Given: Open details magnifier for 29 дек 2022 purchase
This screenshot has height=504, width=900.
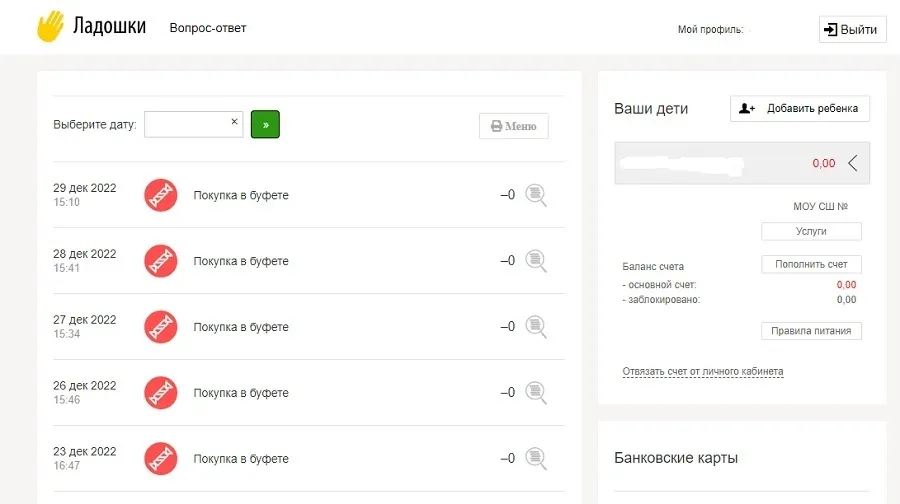Looking at the screenshot, I should (x=536, y=195).
